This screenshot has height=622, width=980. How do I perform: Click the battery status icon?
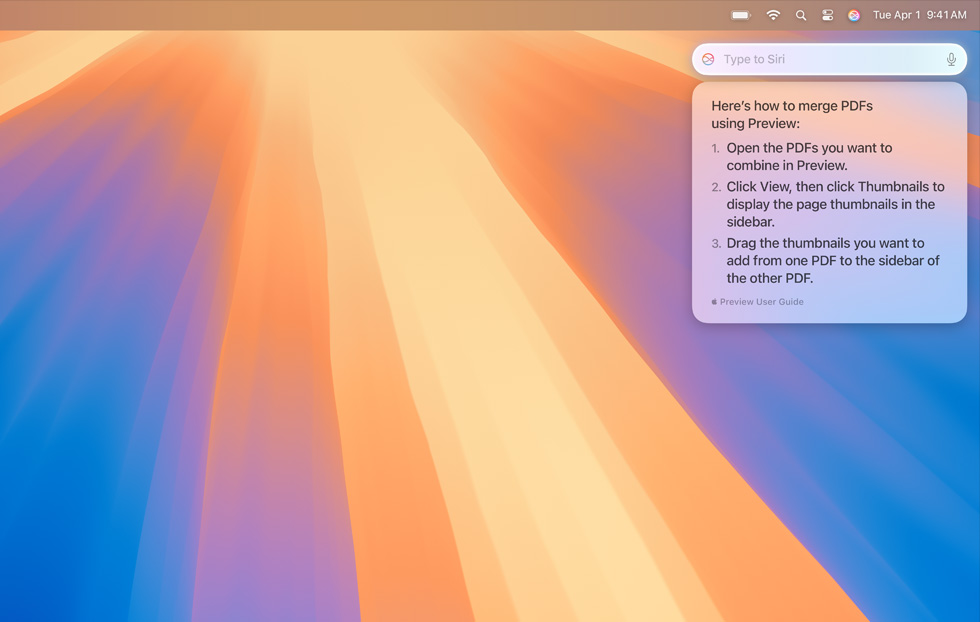point(740,15)
